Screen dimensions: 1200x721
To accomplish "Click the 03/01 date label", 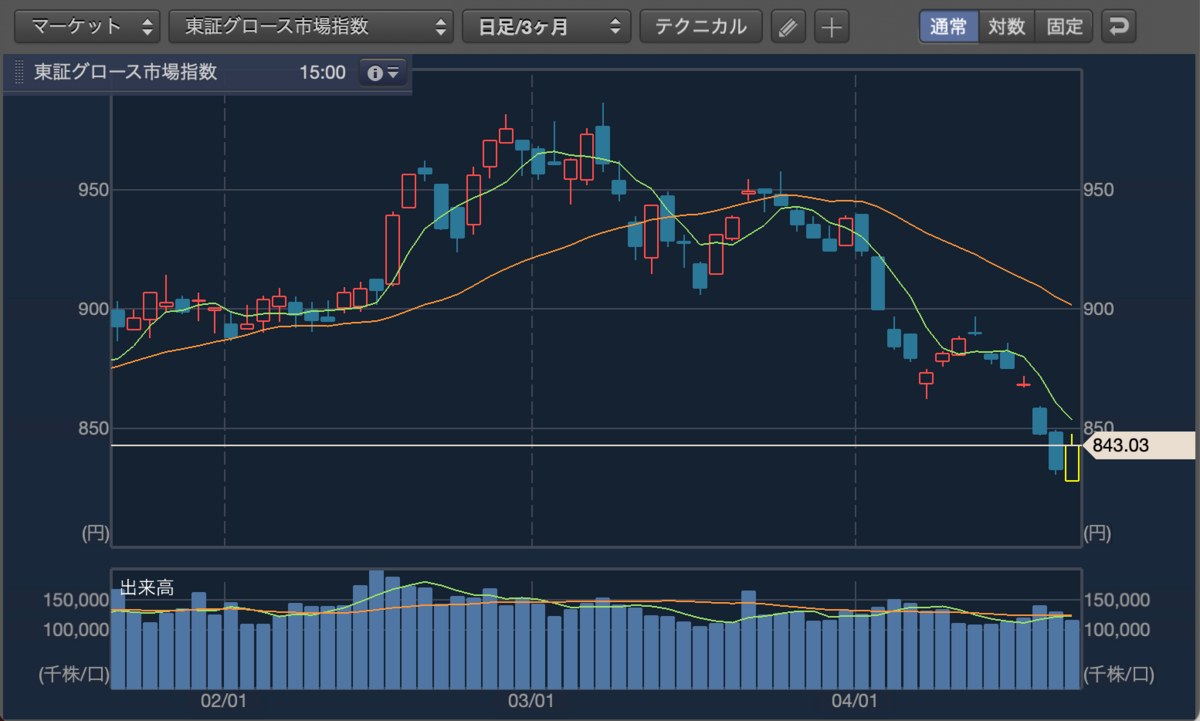I will 531,702.
